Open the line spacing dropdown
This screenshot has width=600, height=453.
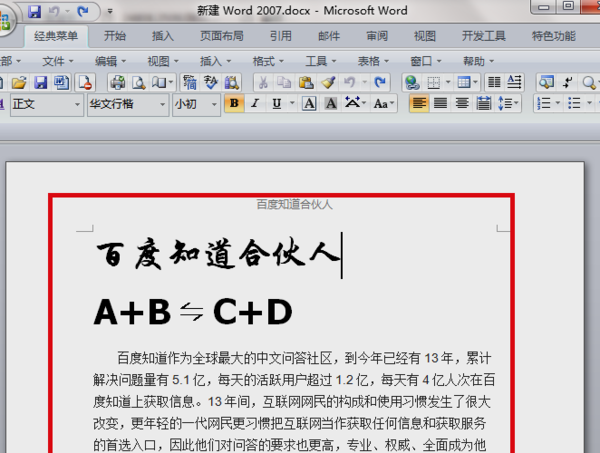[x=508, y=103]
